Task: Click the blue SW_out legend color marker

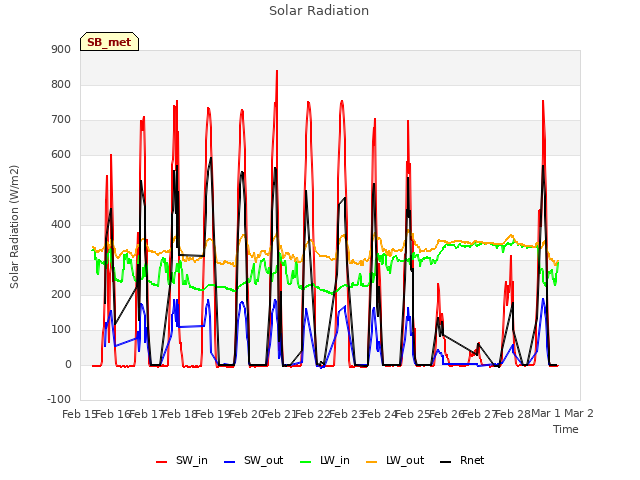Action: coord(230,462)
